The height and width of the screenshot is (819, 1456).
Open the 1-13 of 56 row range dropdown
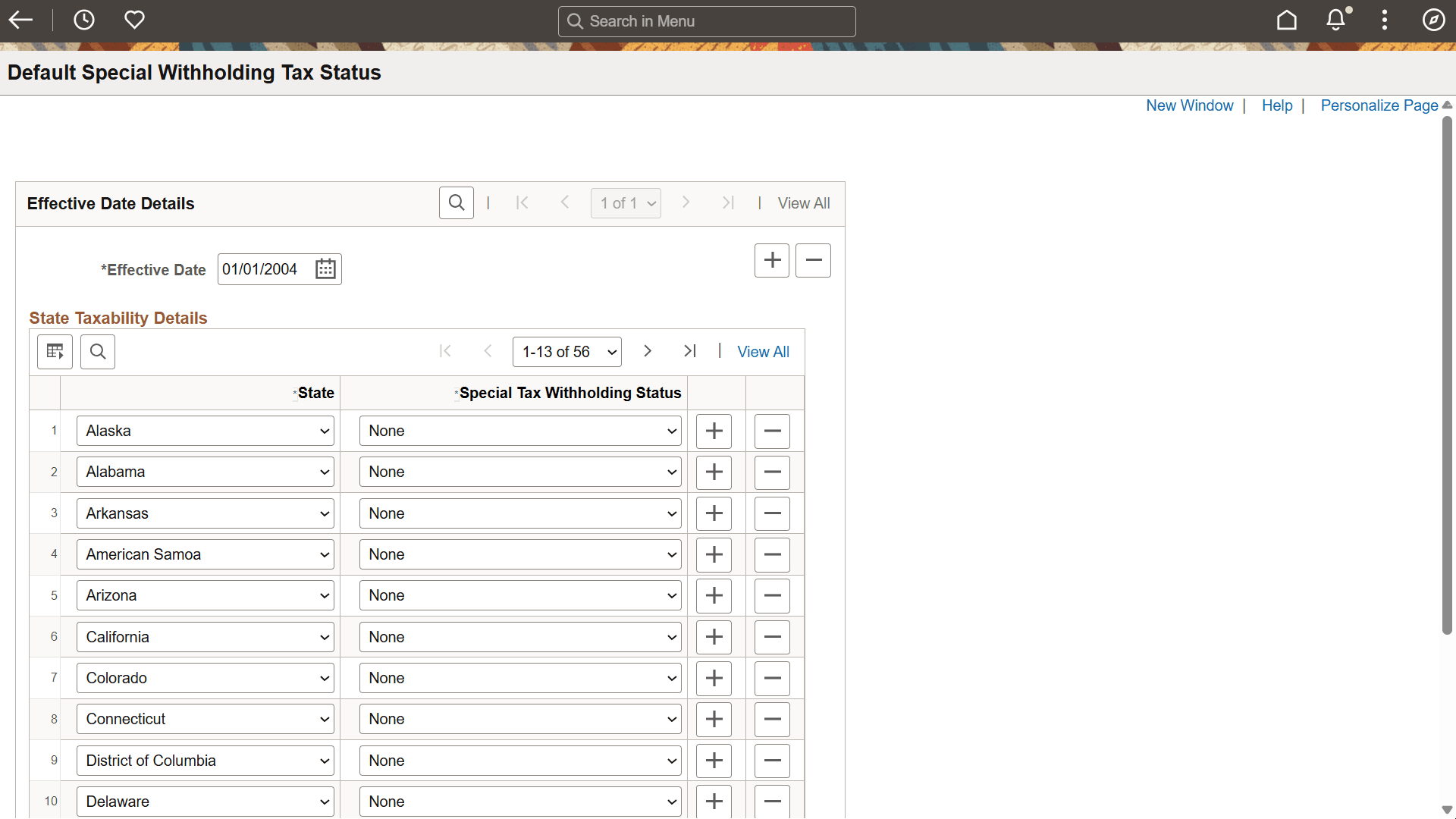click(567, 352)
